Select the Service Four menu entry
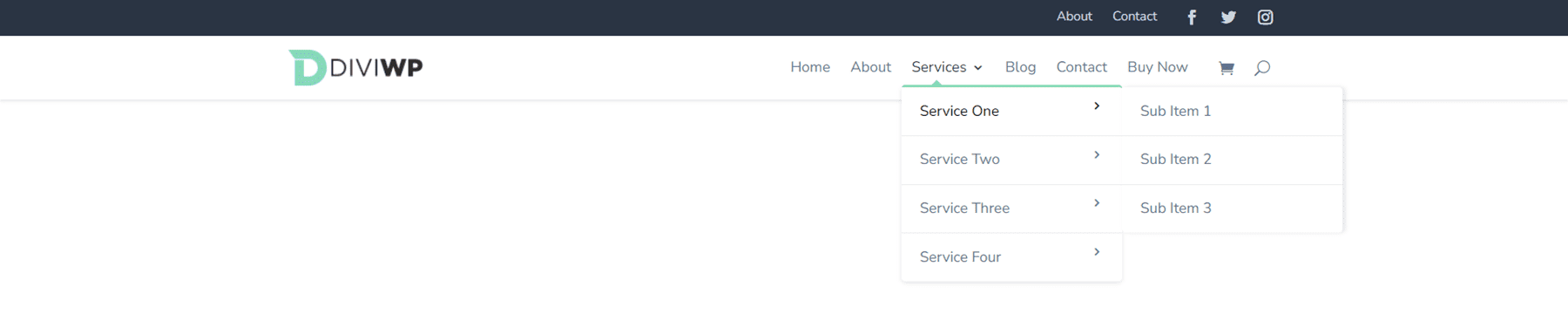Screen dimensions: 1568x314 pos(1011,257)
